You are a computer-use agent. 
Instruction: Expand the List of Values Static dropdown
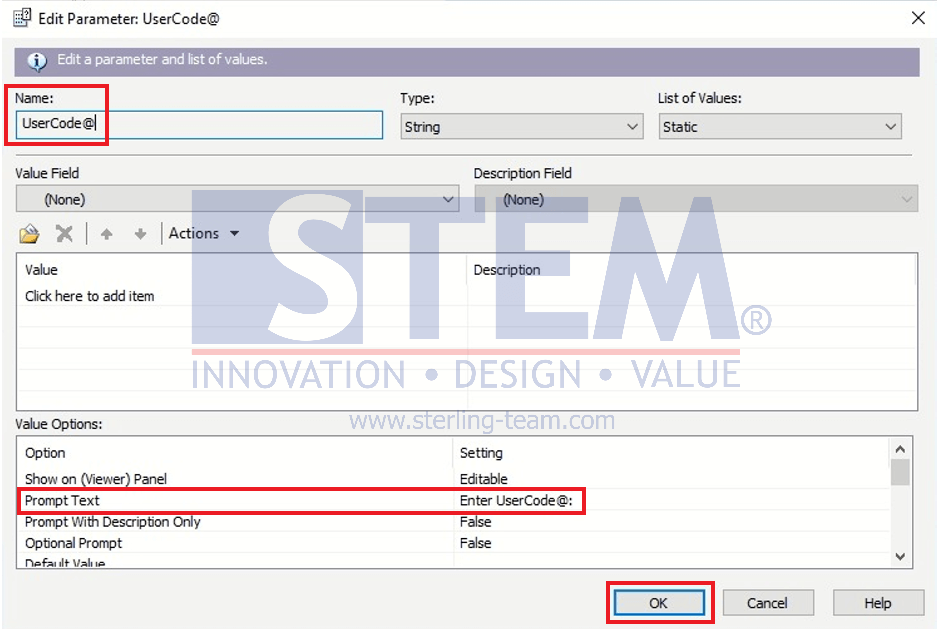[x=780, y=127]
